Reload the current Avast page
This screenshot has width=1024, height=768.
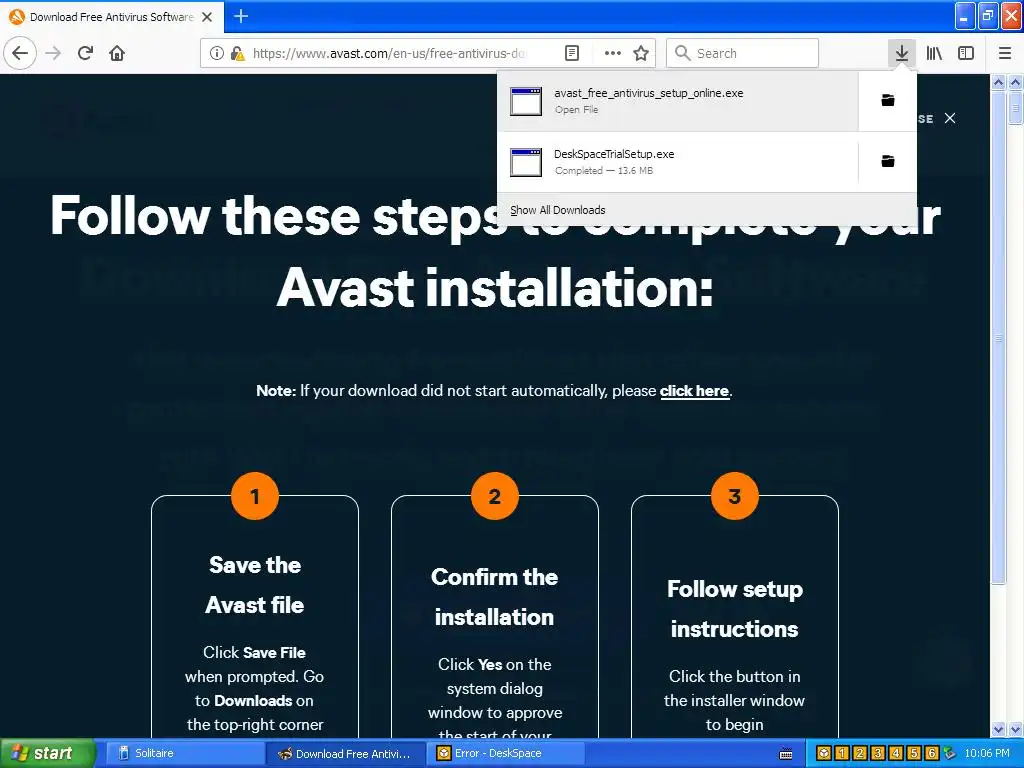click(86, 53)
